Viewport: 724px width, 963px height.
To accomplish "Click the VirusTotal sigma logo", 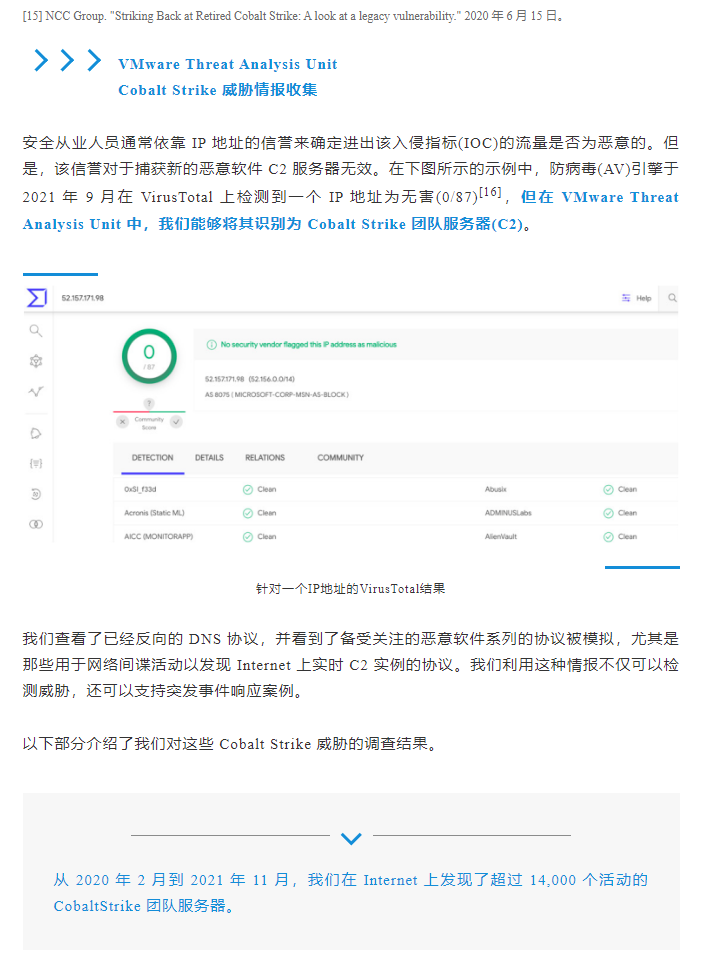I will (x=36, y=298).
